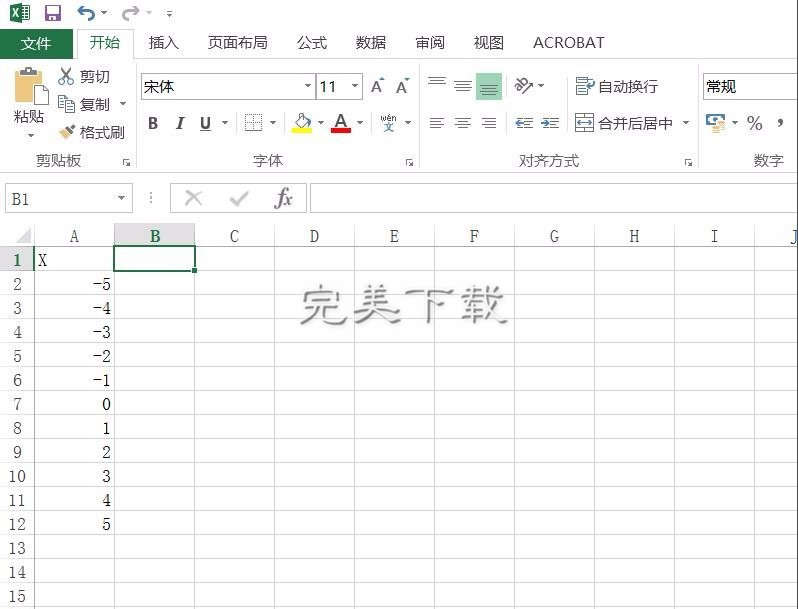Toggle italic formatting

[x=179, y=123]
